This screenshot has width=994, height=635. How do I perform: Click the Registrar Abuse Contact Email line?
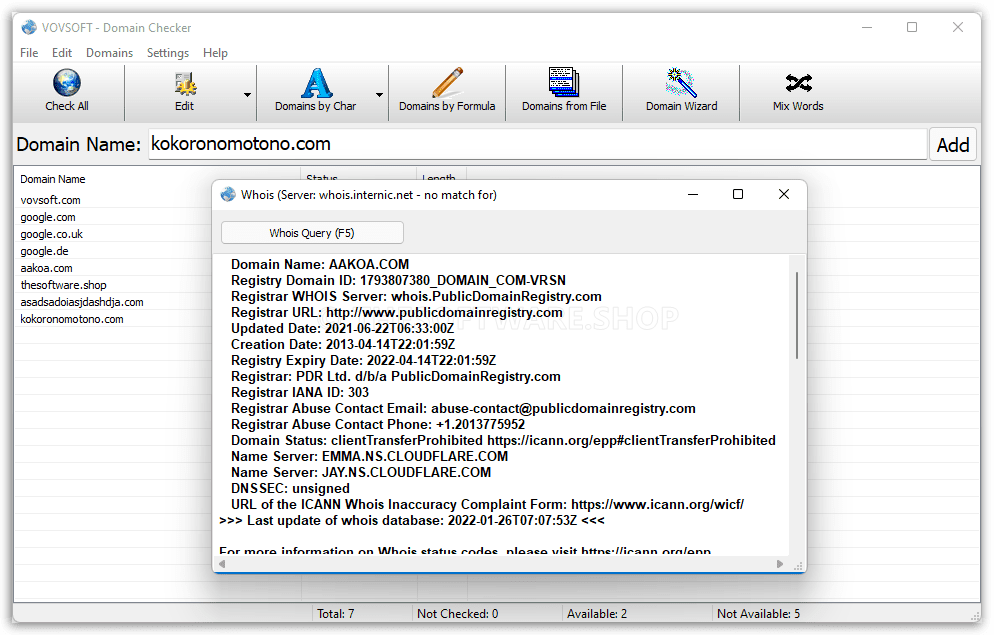coord(463,409)
